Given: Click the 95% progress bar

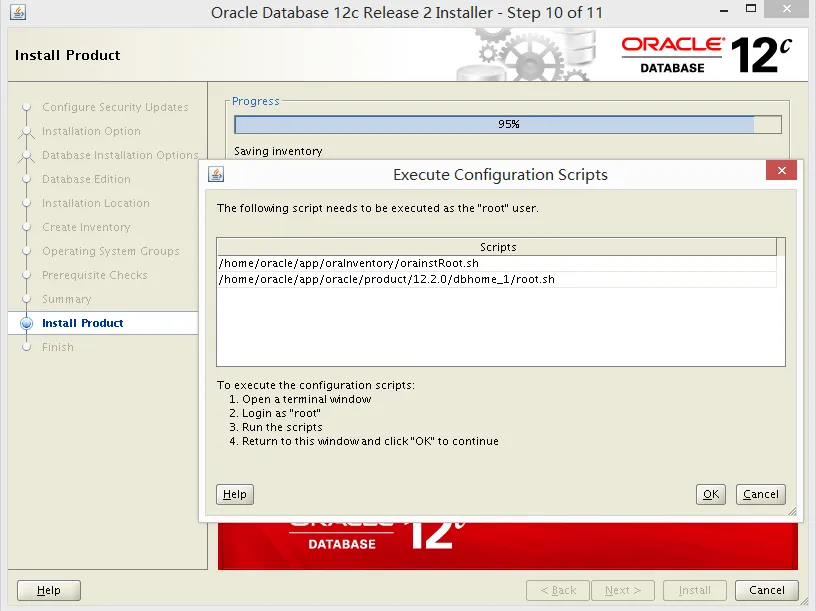Looking at the screenshot, I should click(508, 124).
